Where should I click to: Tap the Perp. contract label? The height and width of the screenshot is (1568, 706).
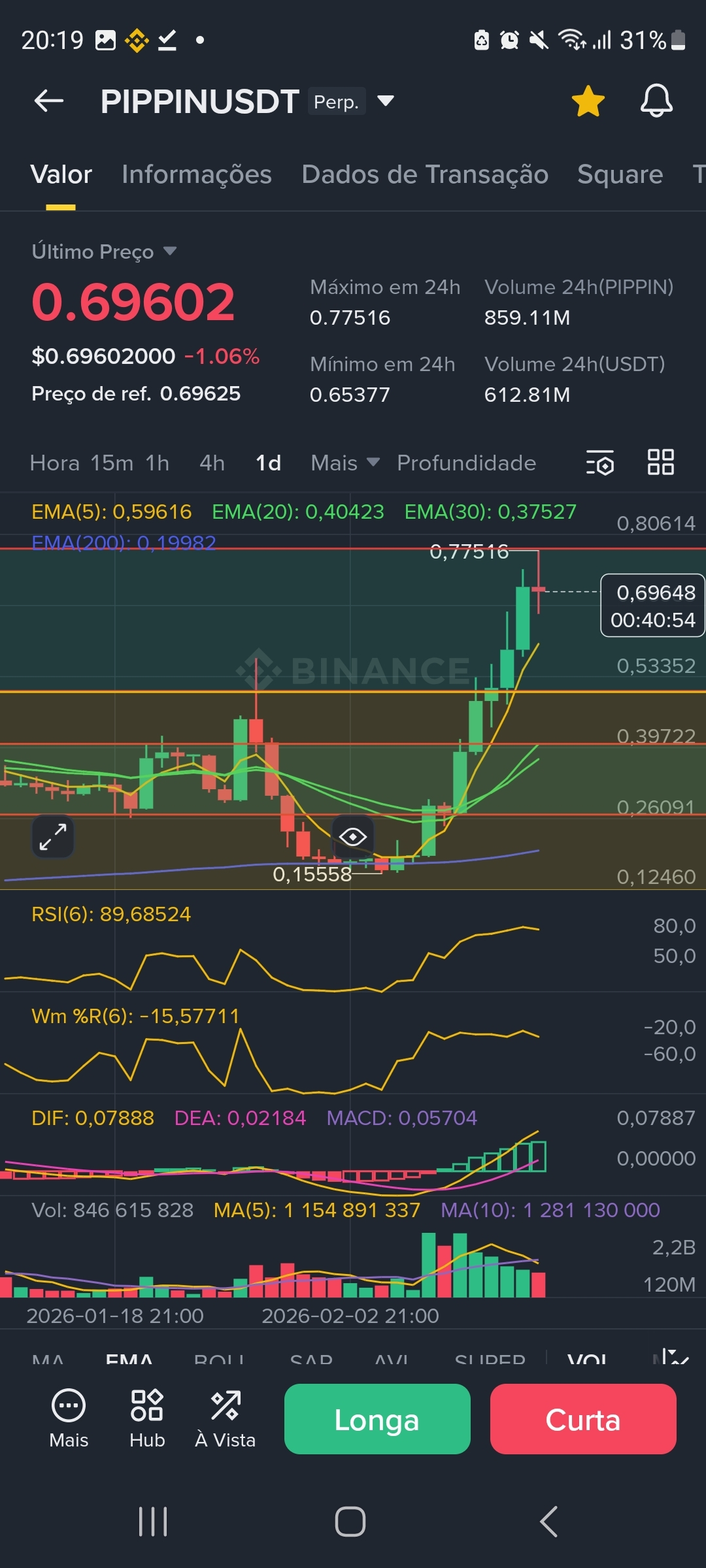pyautogui.click(x=337, y=101)
